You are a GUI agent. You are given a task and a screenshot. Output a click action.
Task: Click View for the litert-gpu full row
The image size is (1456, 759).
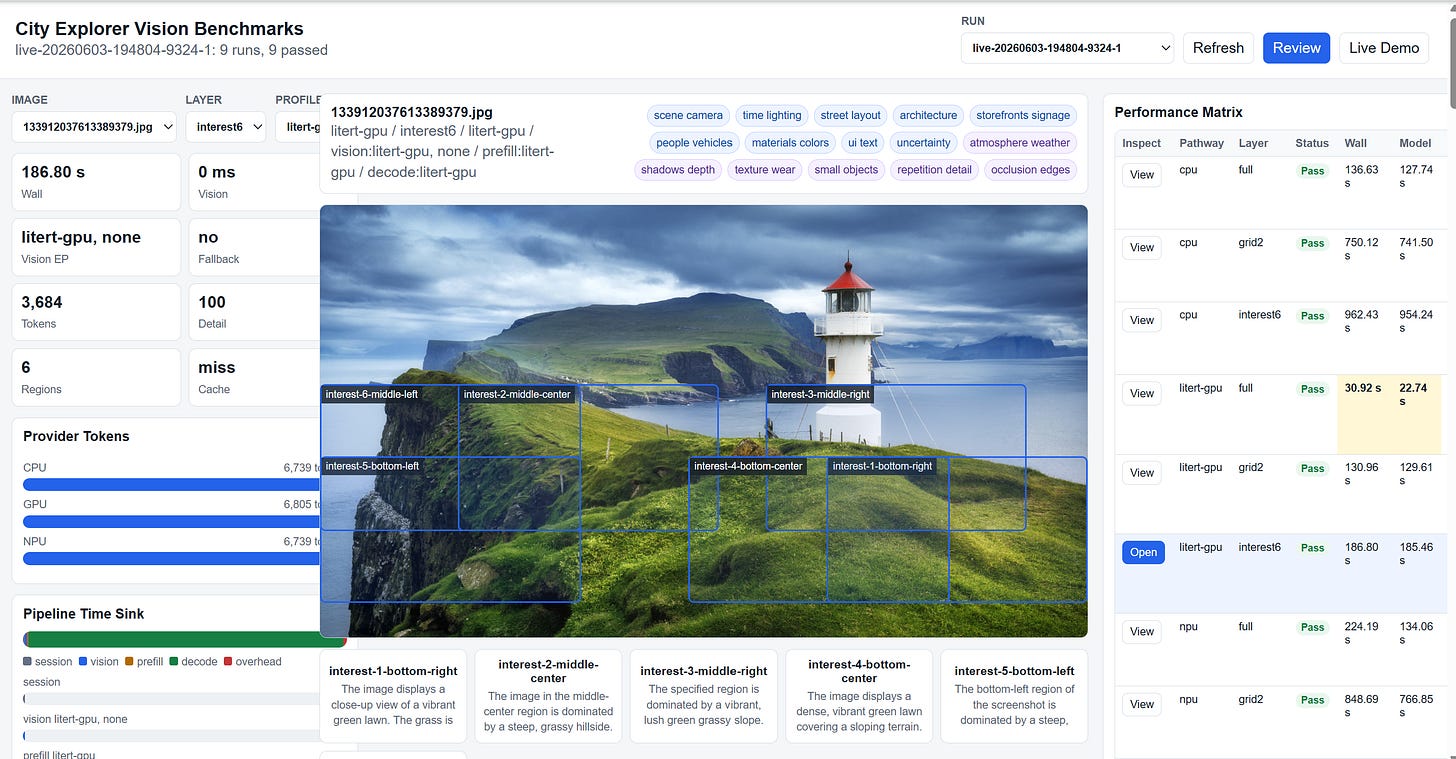click(x=1142, y=393)
